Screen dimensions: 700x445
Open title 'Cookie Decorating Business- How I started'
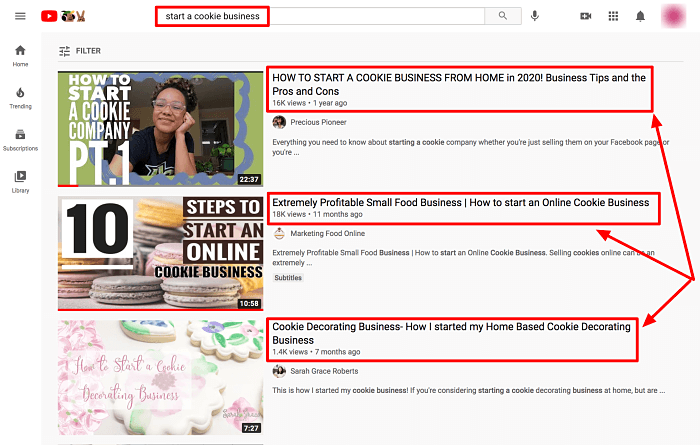tap(451, 333)
